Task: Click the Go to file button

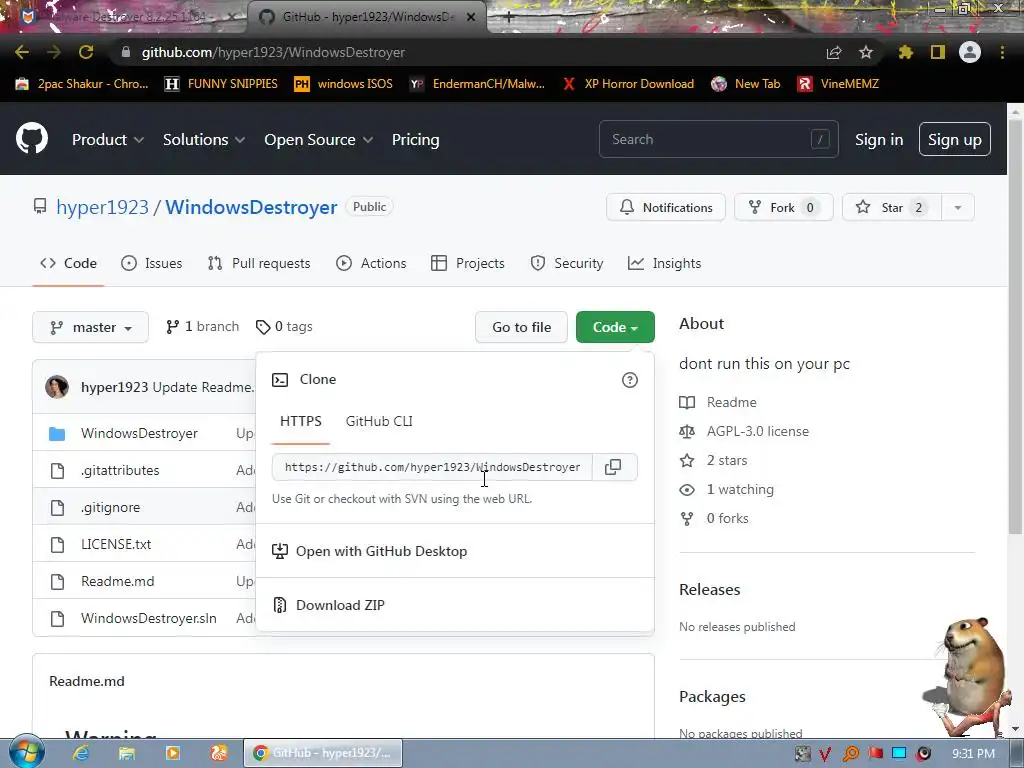Action: [x=521, y=327]
